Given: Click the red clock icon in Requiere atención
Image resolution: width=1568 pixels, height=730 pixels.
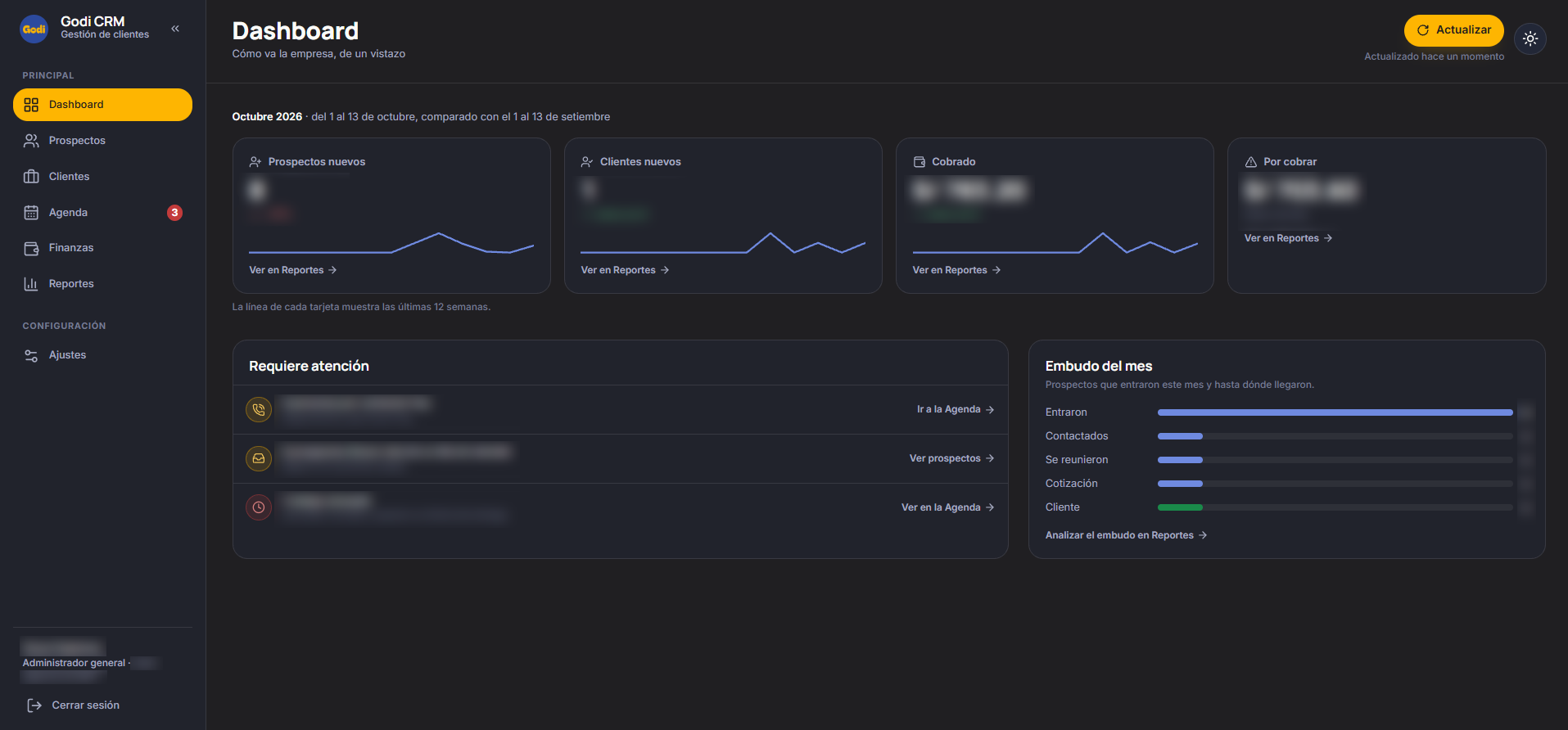Looking at the screenshot, I should (x=259, y=507).
